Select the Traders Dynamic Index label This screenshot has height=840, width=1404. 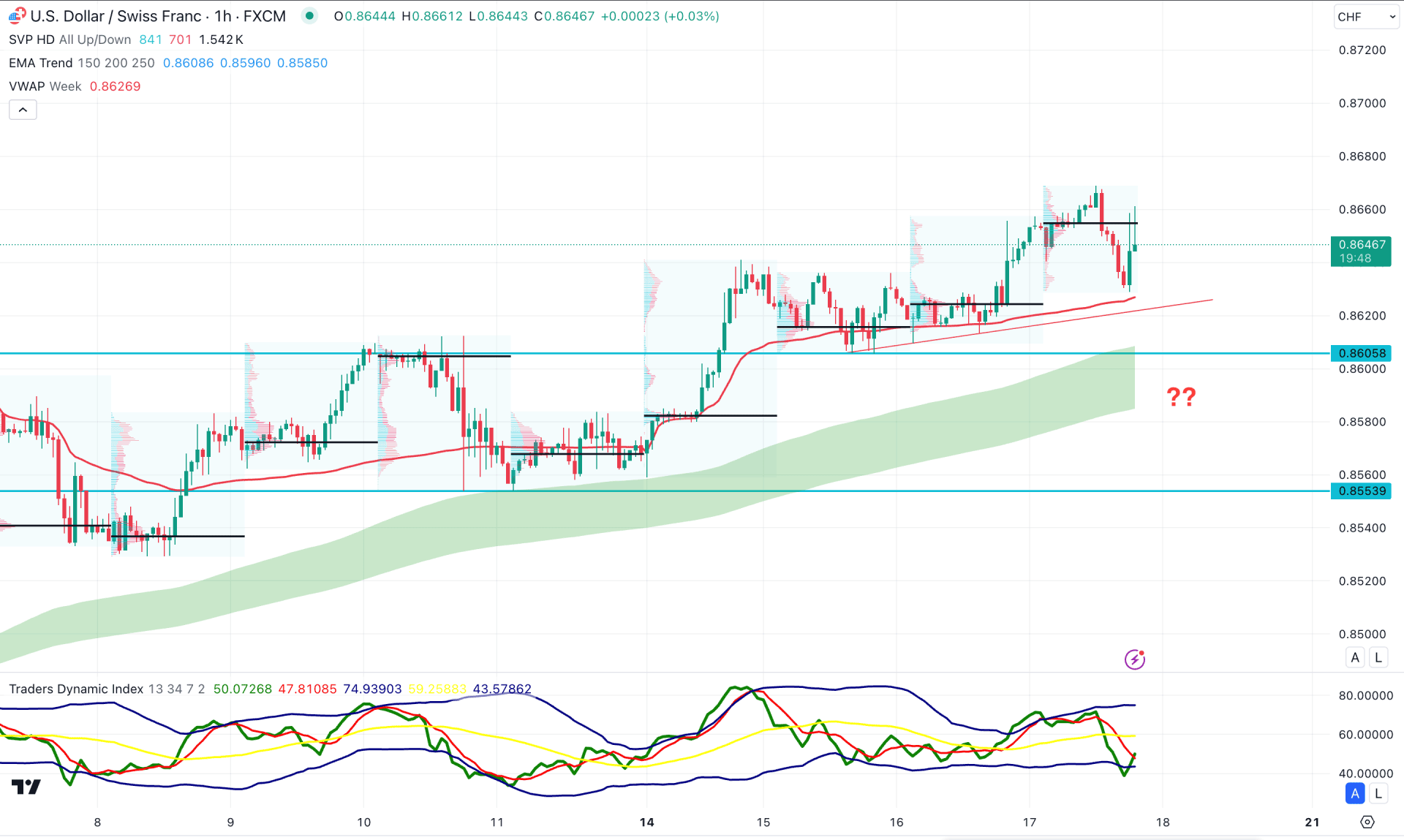click(76, 689)
